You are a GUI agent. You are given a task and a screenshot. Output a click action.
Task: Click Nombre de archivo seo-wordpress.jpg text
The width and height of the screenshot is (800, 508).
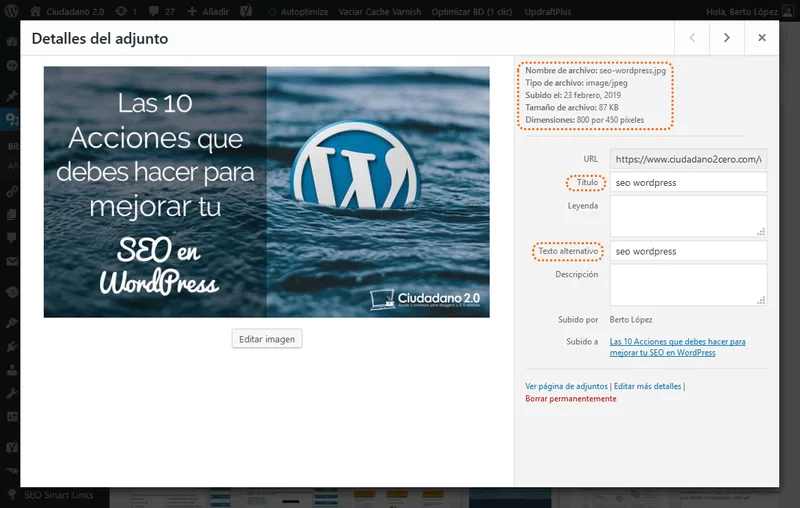click(595, 70)
